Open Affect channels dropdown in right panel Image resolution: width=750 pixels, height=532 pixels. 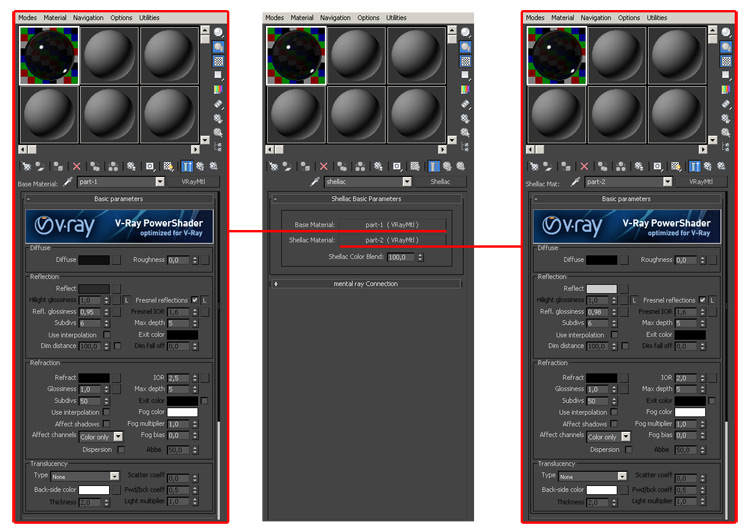point(626,436)
